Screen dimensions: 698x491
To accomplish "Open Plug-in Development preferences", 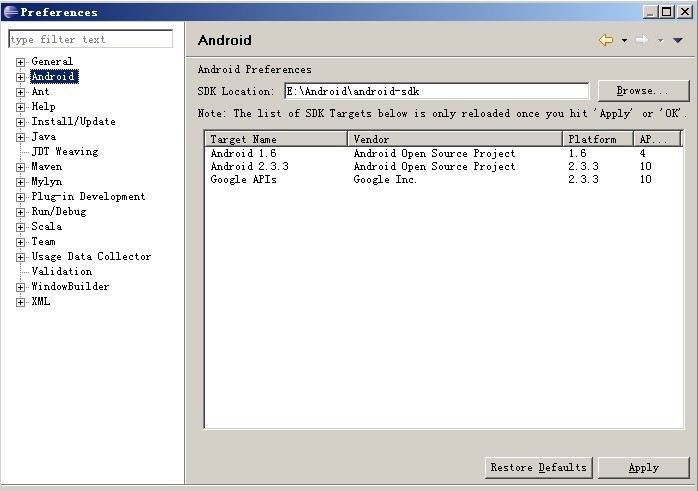I will (x=88, y=197).
